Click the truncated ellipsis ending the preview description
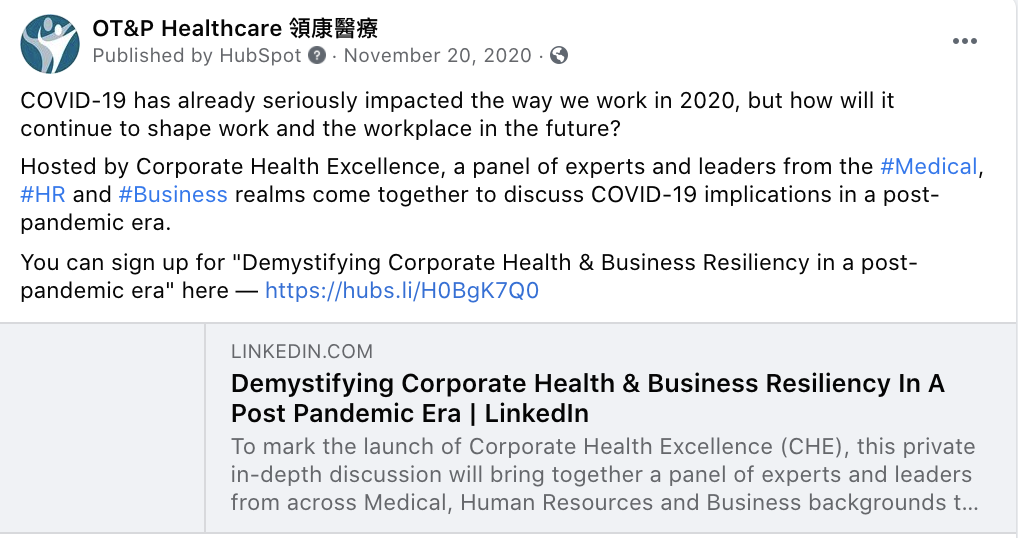Viewport: 1018px width, 538px height. point(968,504)
